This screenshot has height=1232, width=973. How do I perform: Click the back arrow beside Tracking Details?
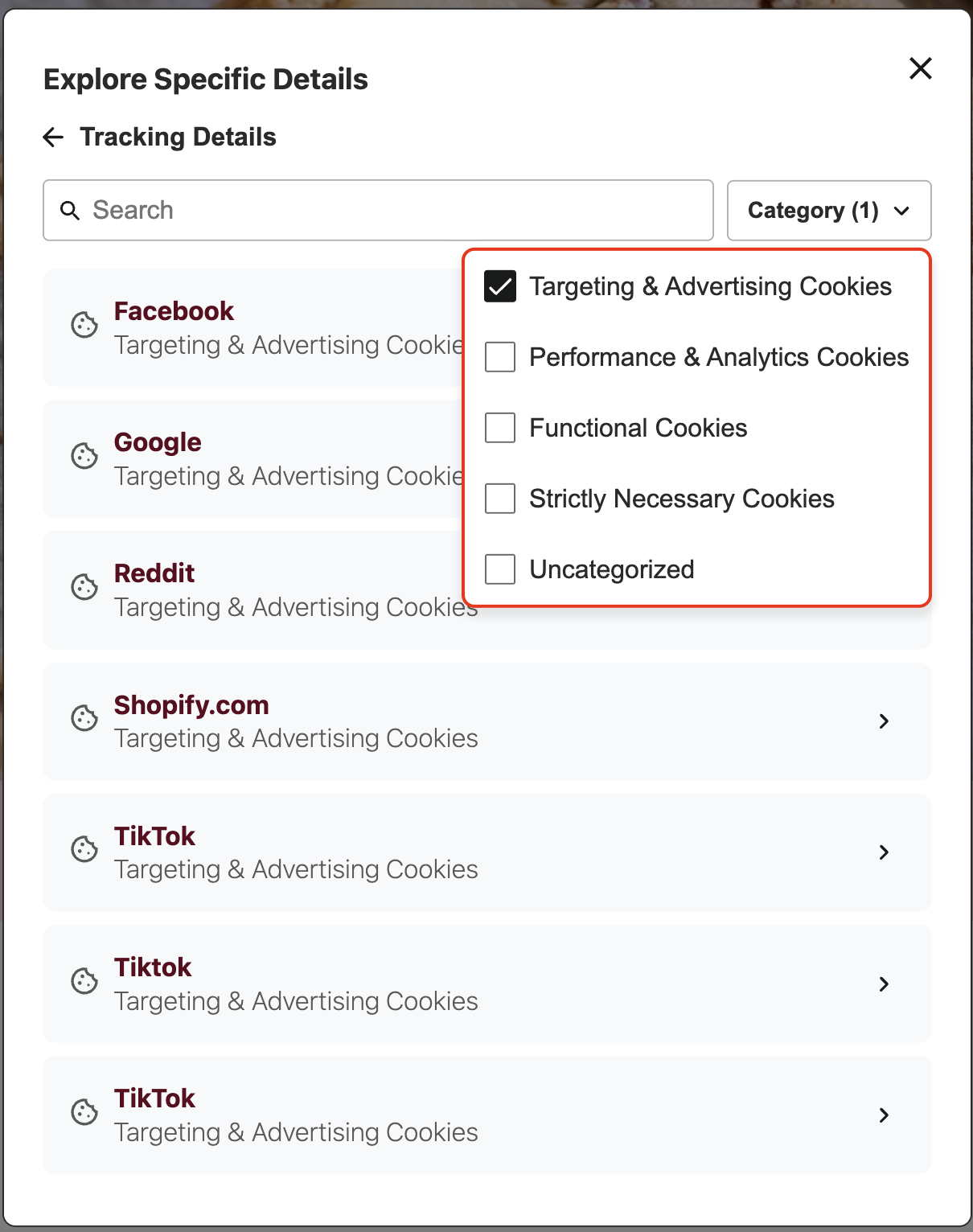click(x=52, y=137)
